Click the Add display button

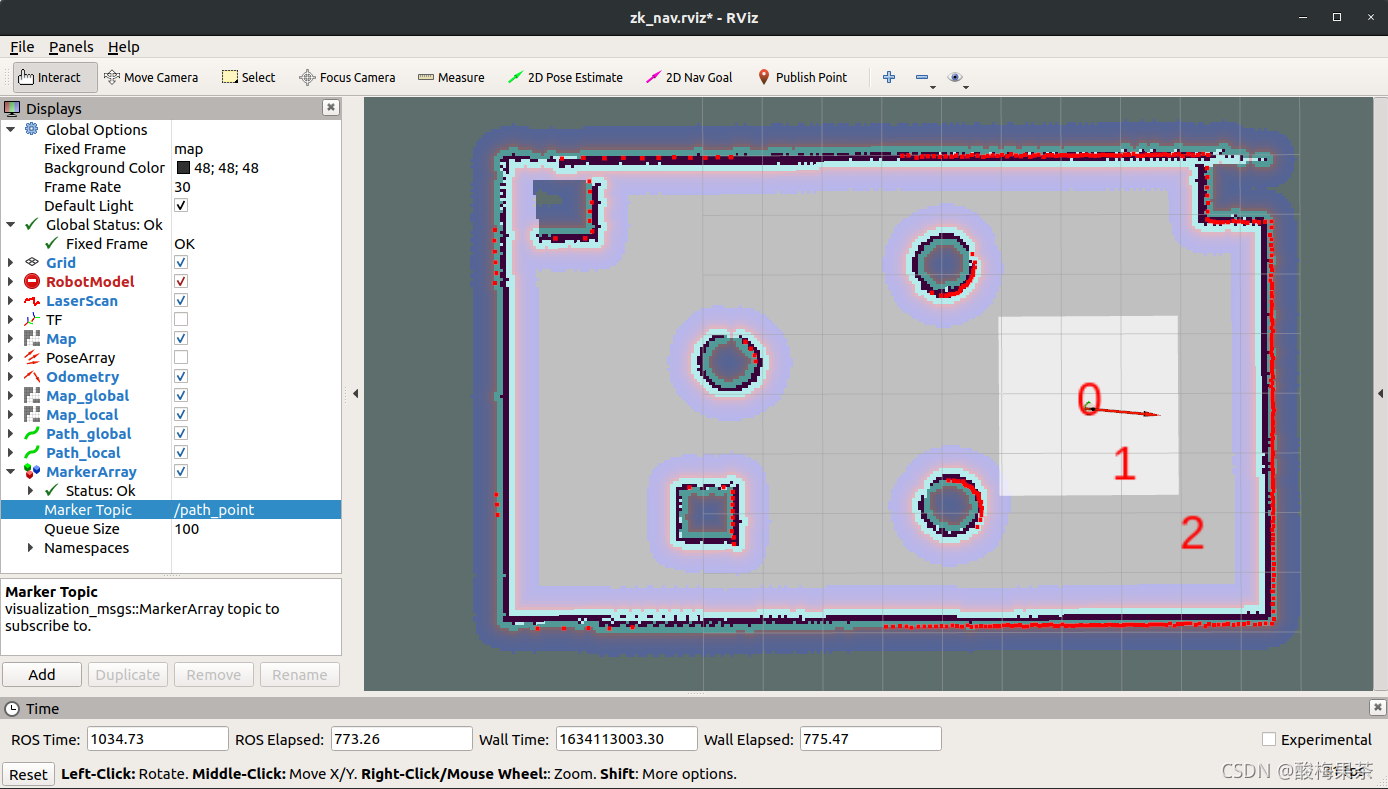[x=42, y=674]
